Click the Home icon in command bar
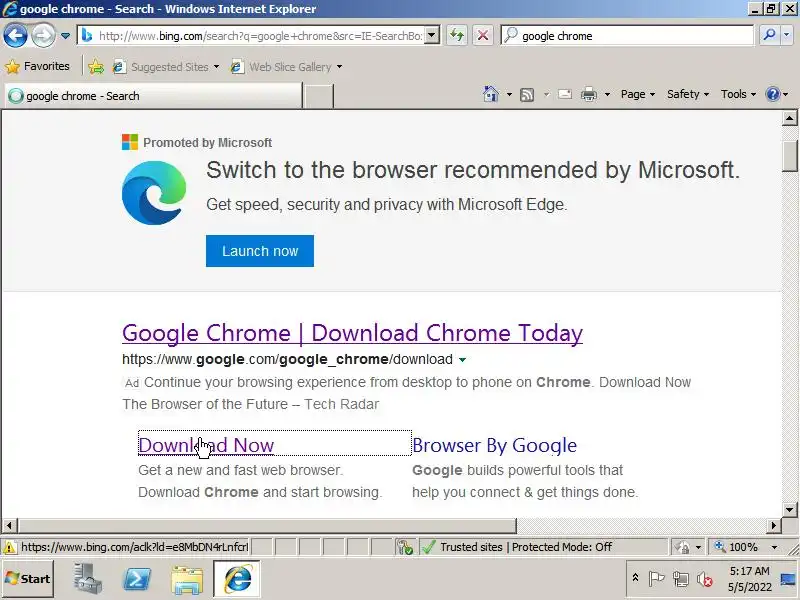The height and width of the screenshot is (600, 800). 490,94
